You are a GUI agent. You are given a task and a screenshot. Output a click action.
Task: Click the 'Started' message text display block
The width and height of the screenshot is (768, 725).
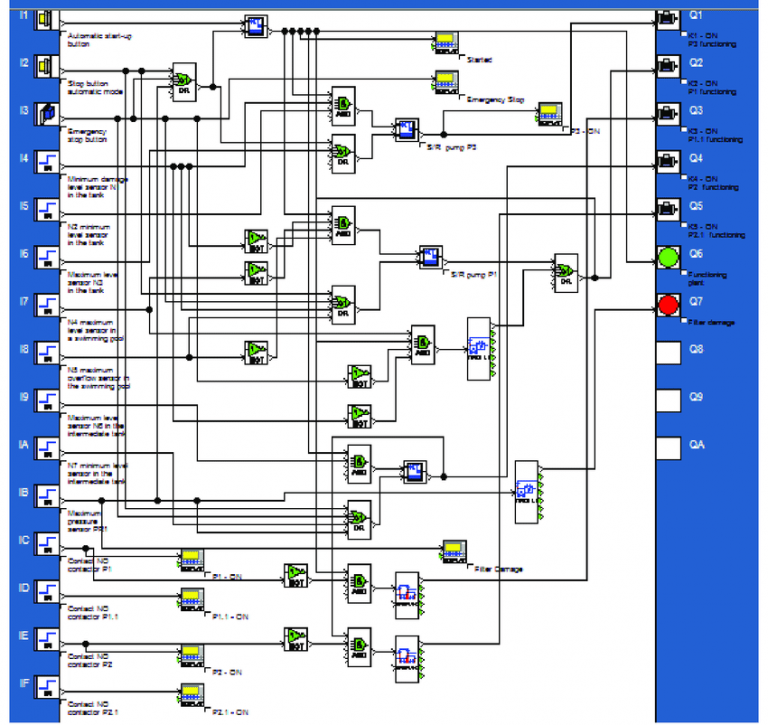446,43
